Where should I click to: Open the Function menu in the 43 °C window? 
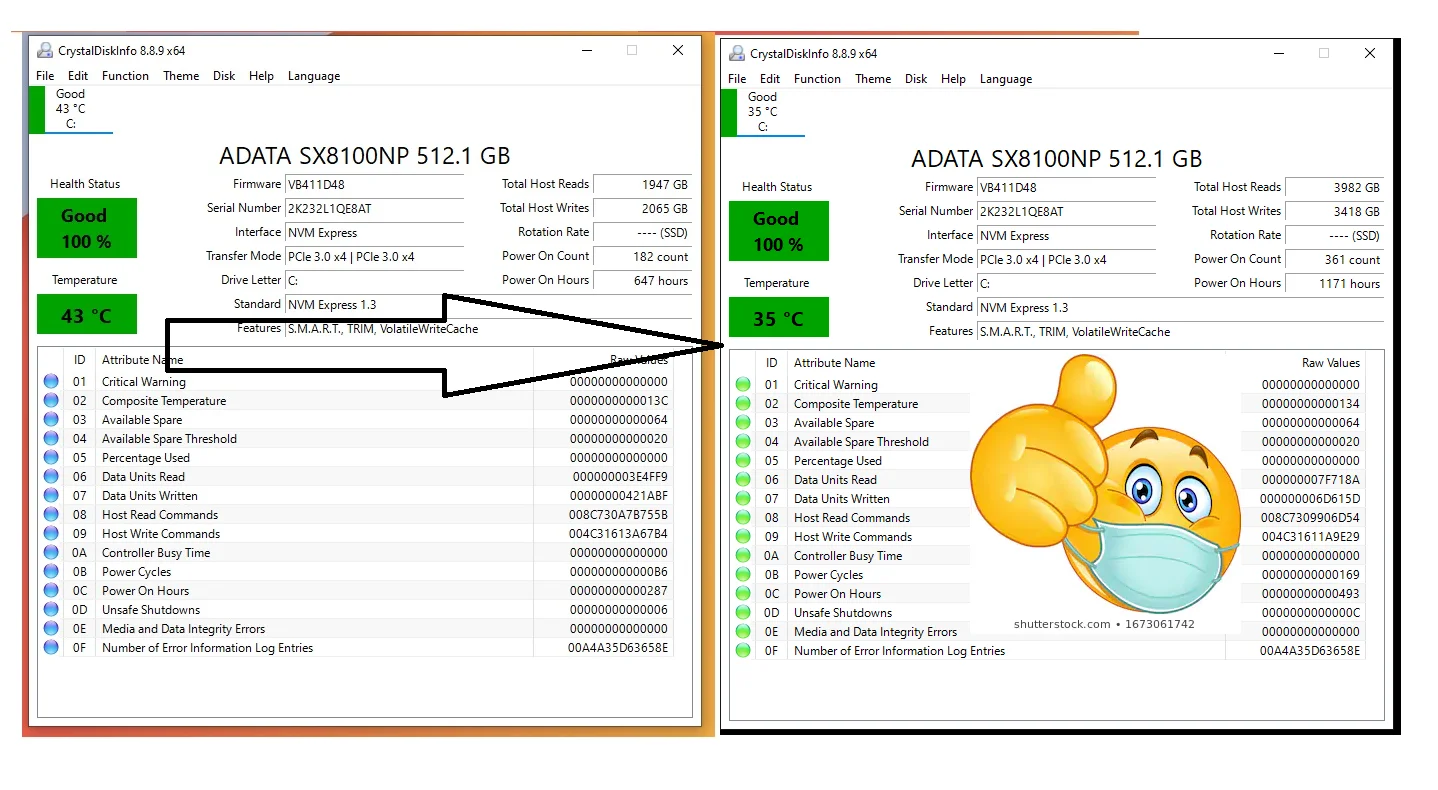[125, 76]
